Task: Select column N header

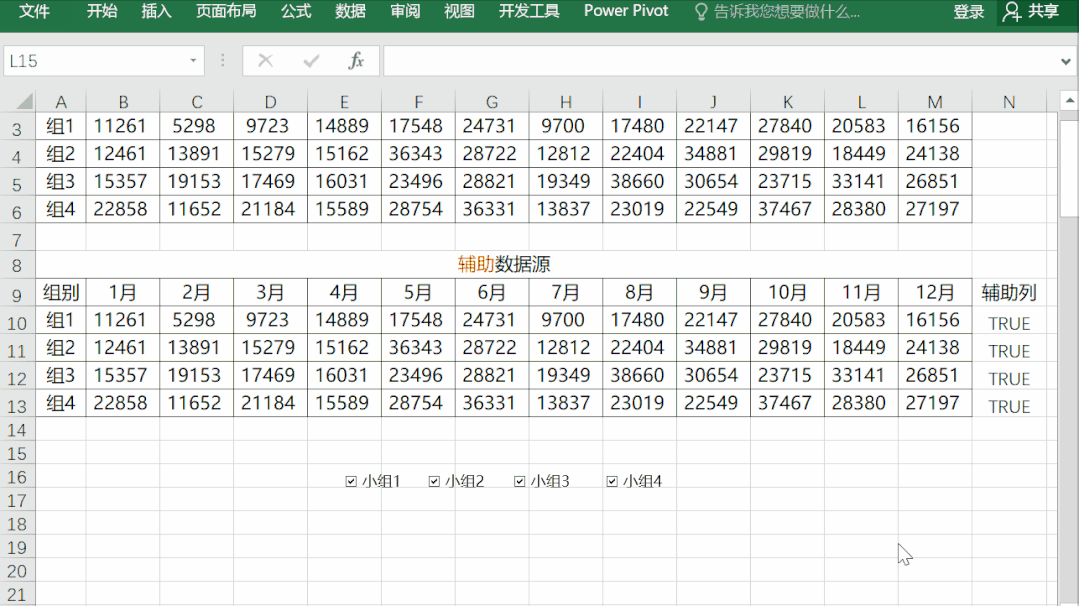Action: click(1009, 102)
